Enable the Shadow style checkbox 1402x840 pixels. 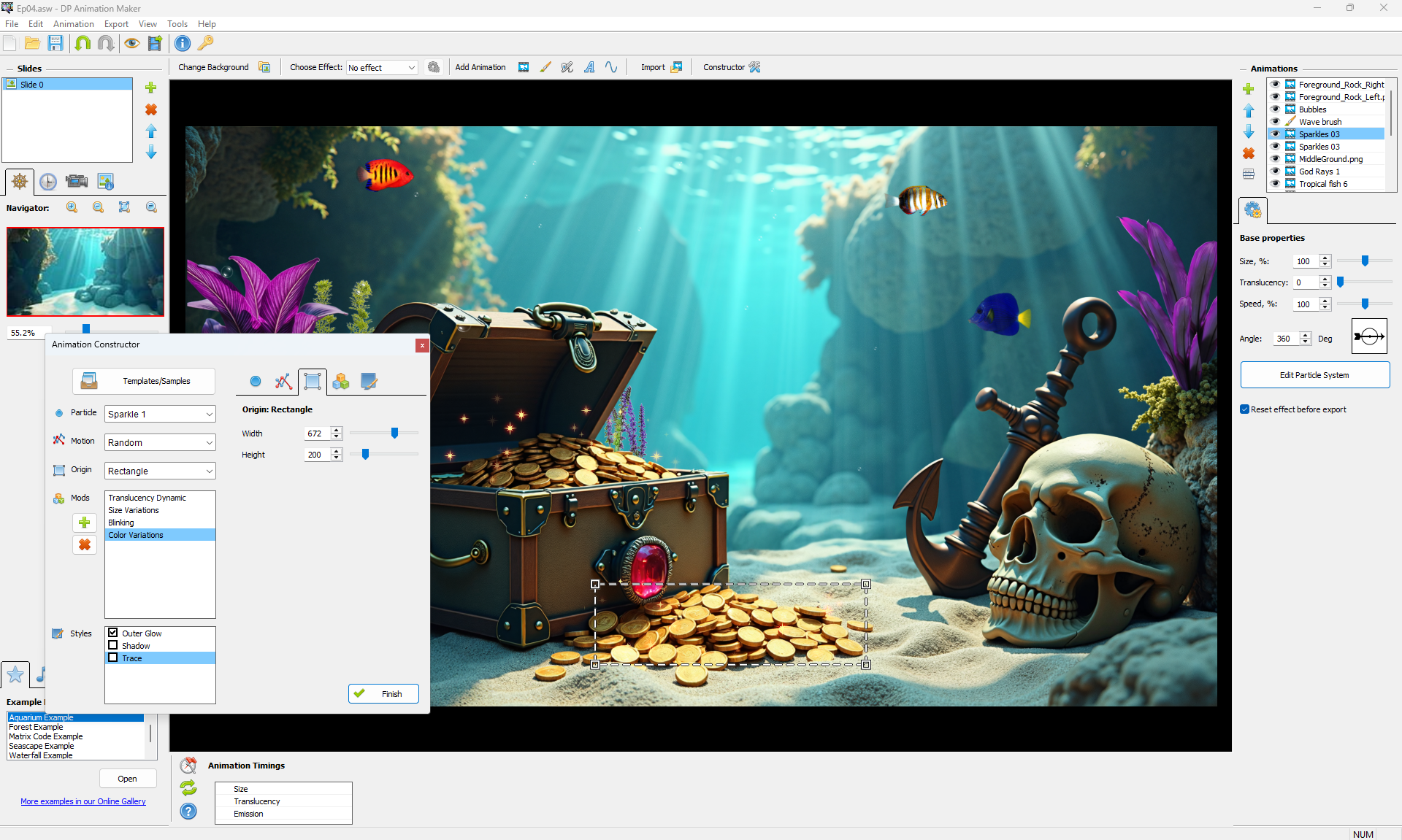113,646
